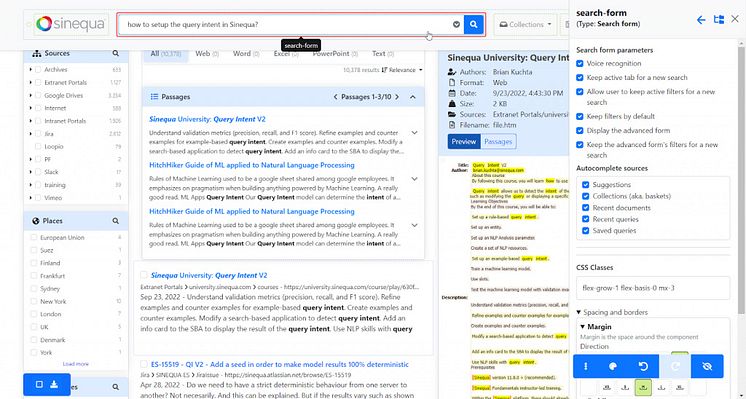Go to previous passages with left chevron
746x399 pixels.
pos(335,97)
